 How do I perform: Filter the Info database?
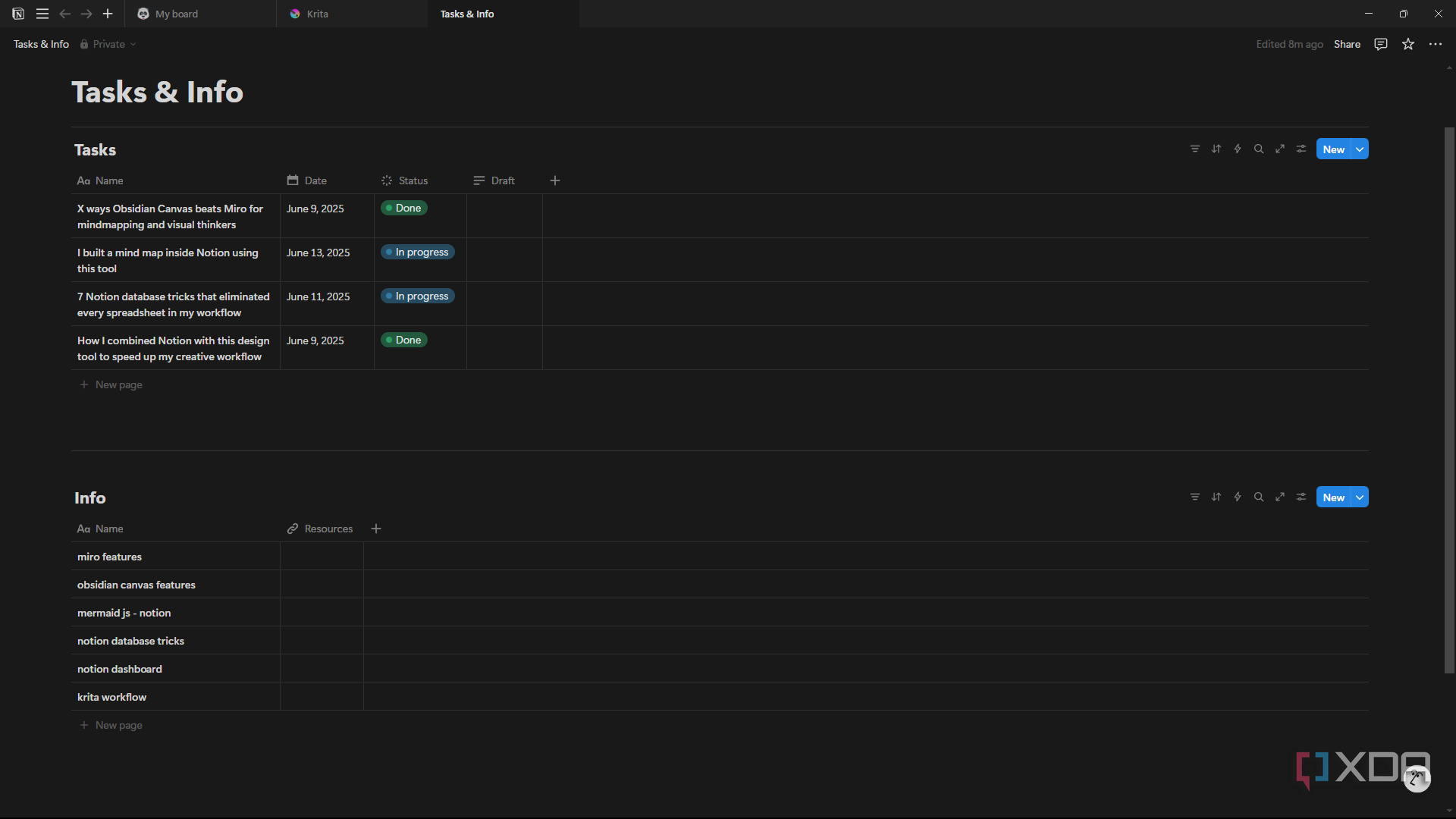[x=1195, y=497]
